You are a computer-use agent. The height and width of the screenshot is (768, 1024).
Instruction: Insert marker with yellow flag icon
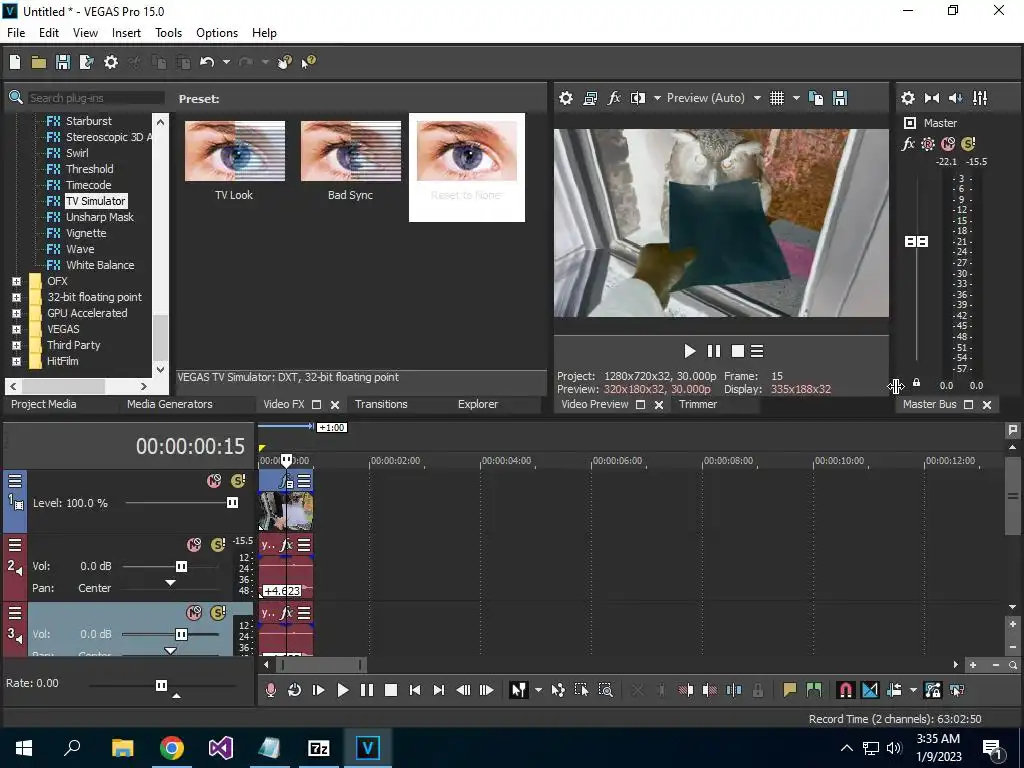point(790,690)
